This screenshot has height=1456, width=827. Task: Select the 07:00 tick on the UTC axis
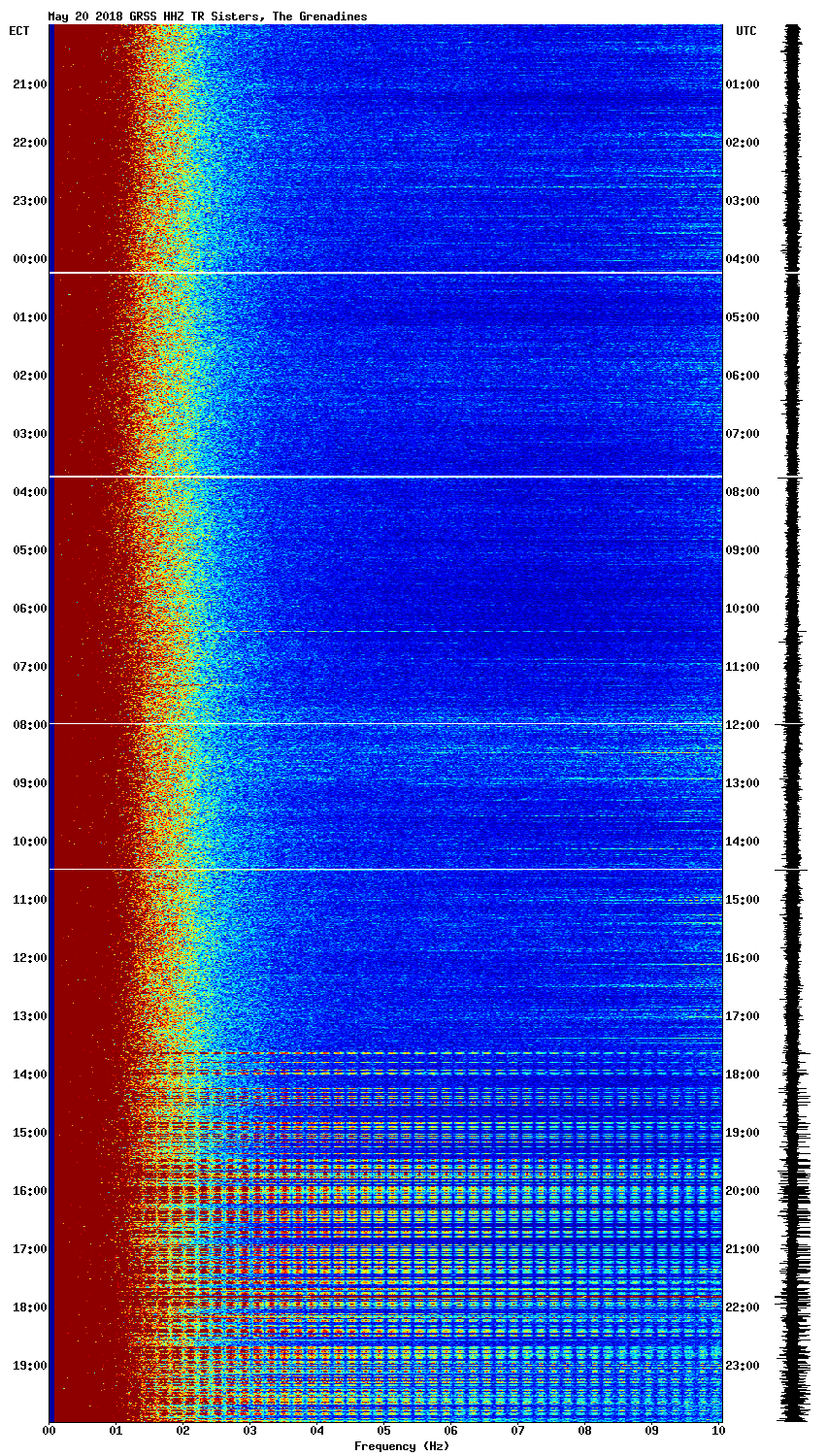pos(743,434)
